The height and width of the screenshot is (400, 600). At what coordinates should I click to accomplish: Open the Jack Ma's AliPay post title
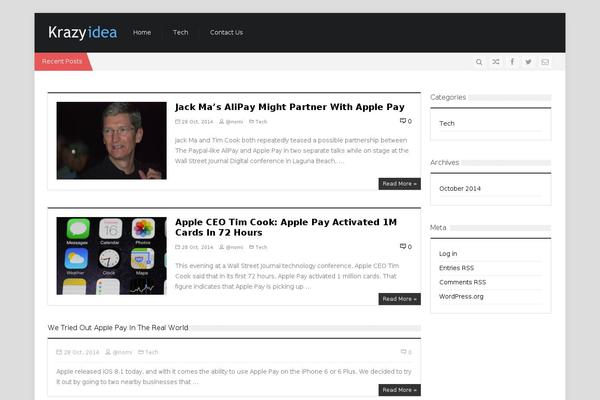pos(290,107)
